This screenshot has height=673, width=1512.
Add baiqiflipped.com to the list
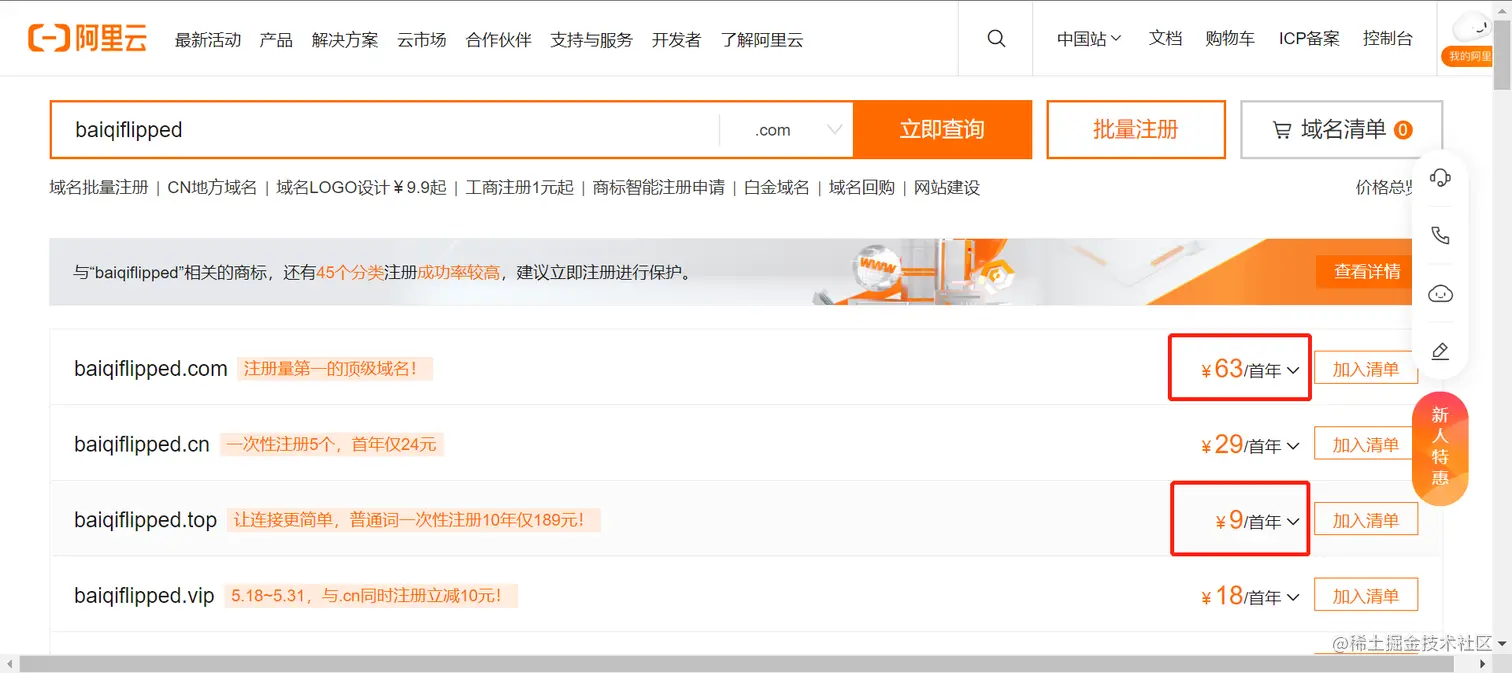click(1365, 369)
